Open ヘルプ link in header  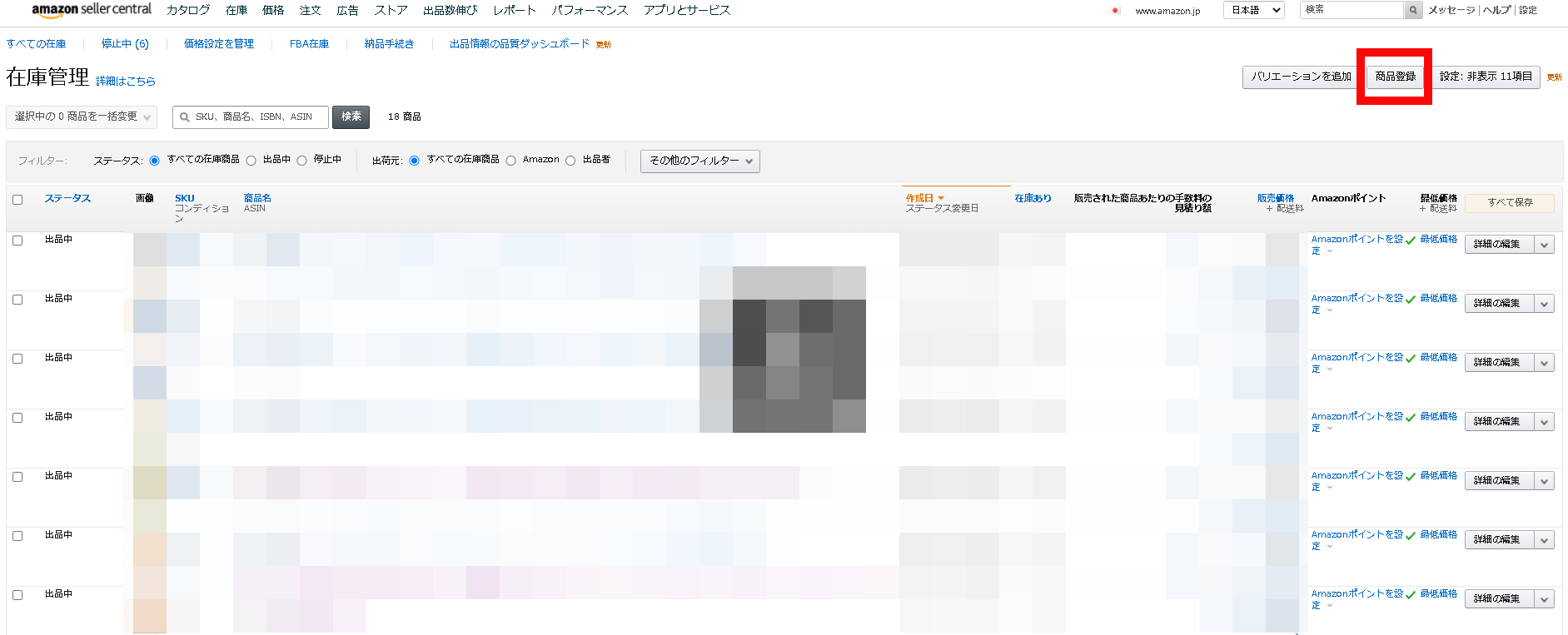(1496, 10)
